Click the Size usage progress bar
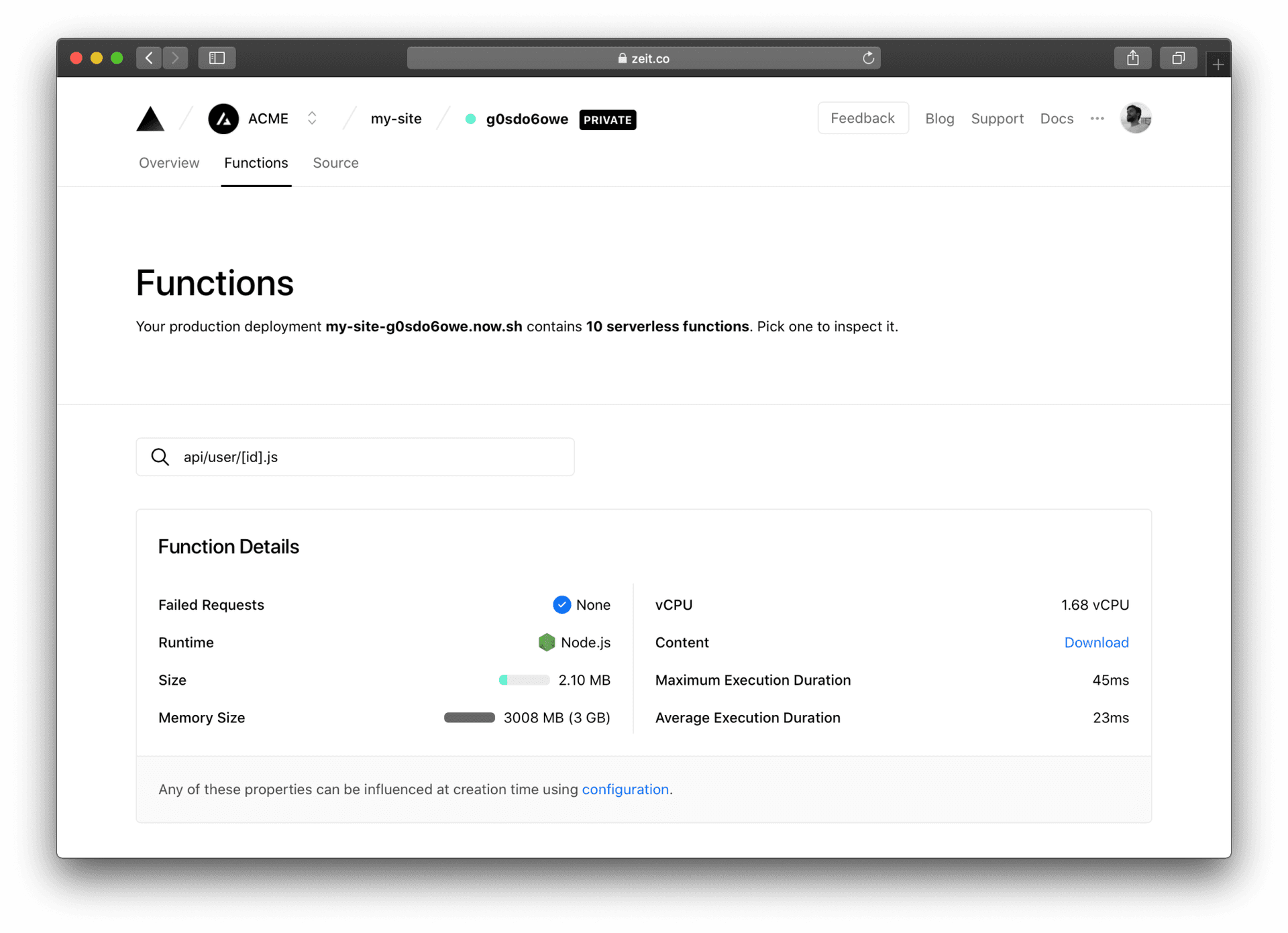The width and height of the screenshot is (1288, 933). [x=524, y=680]
